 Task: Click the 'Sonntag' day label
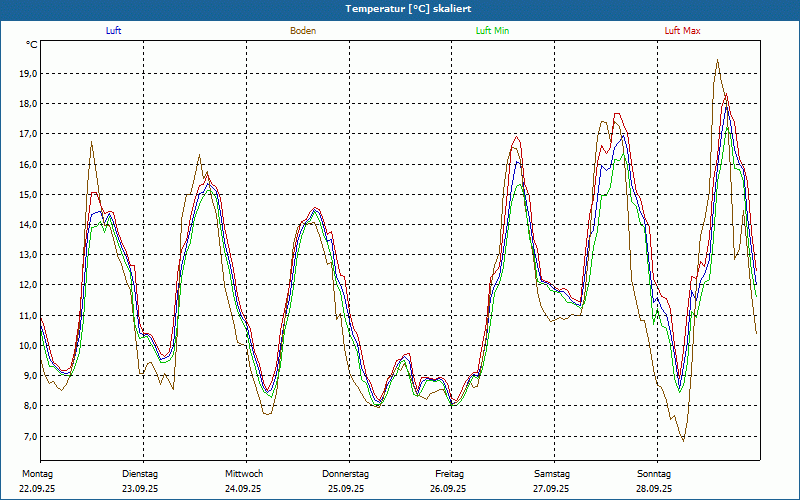tap(655, 474)
